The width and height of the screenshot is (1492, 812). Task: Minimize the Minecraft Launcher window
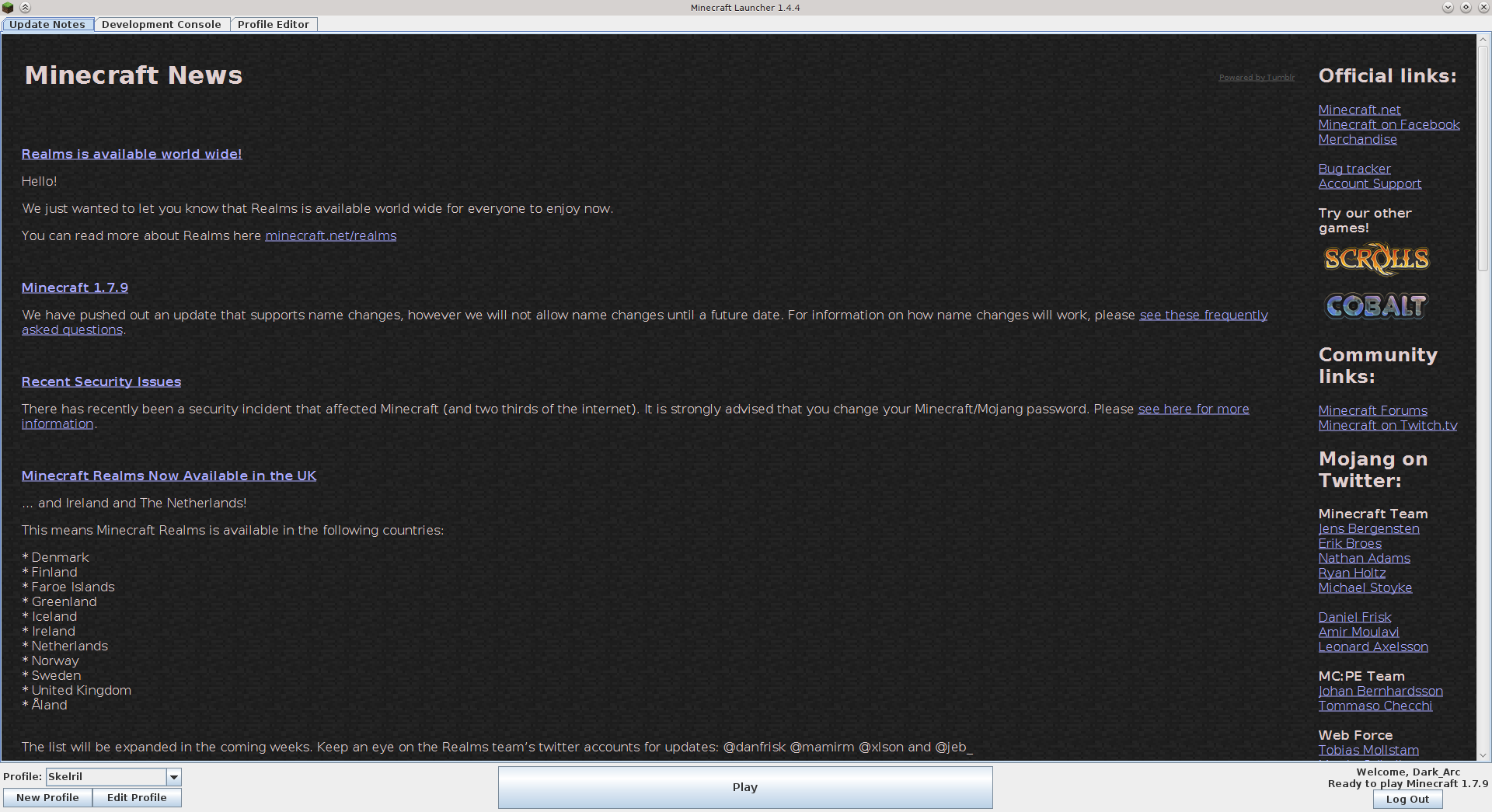coord(1448,8)
